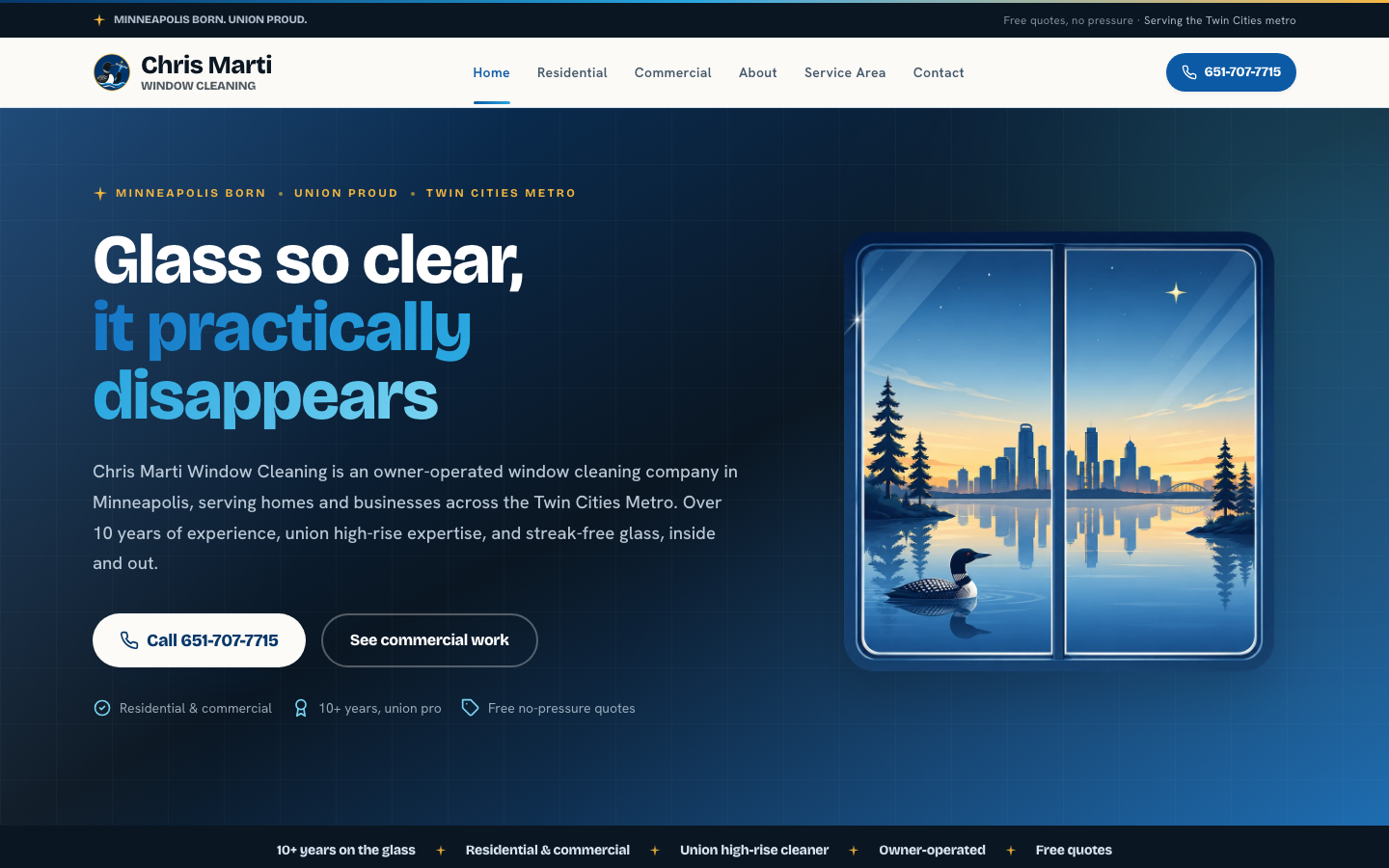Open the Home nav item

tap(491, 72)
